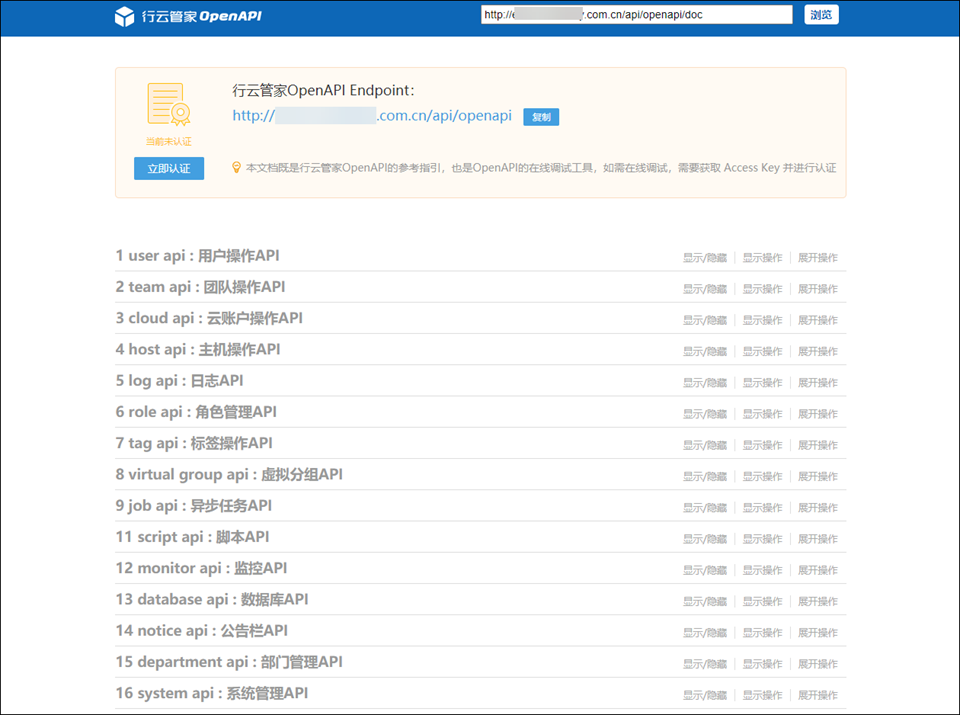960x715 pixels.
Task: Click the API doc URL input field
Action: click(x=636, y=15)
